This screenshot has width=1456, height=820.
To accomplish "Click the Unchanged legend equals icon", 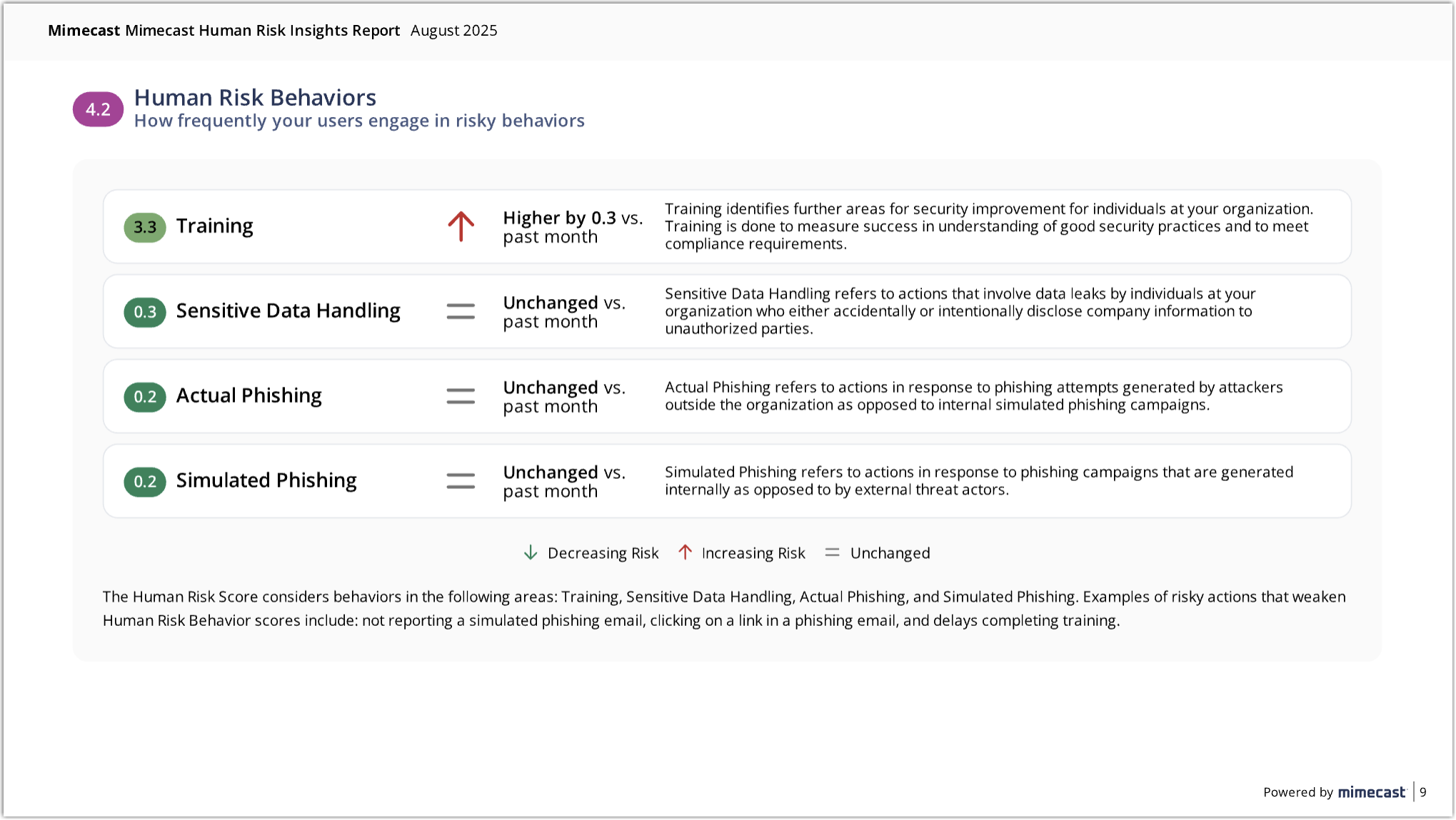I will pyautogui.click(x=832, y=552).
